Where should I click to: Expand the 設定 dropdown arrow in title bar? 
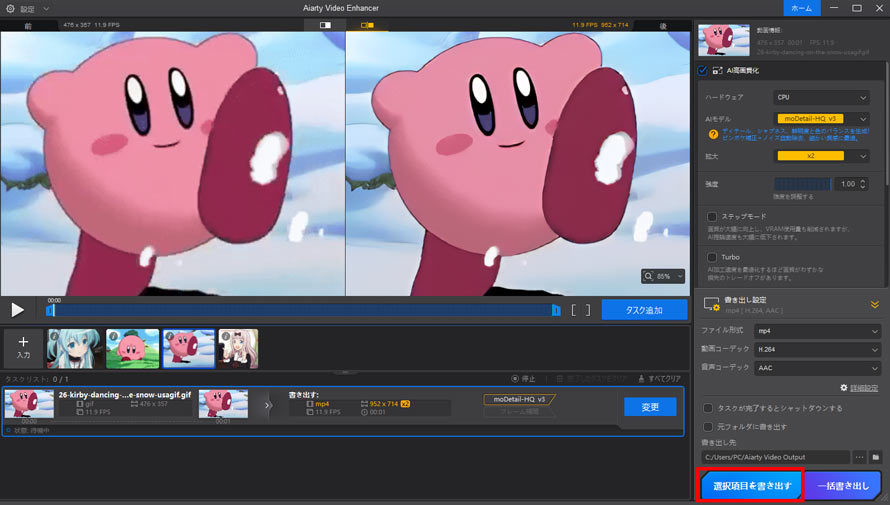point(46,9)
